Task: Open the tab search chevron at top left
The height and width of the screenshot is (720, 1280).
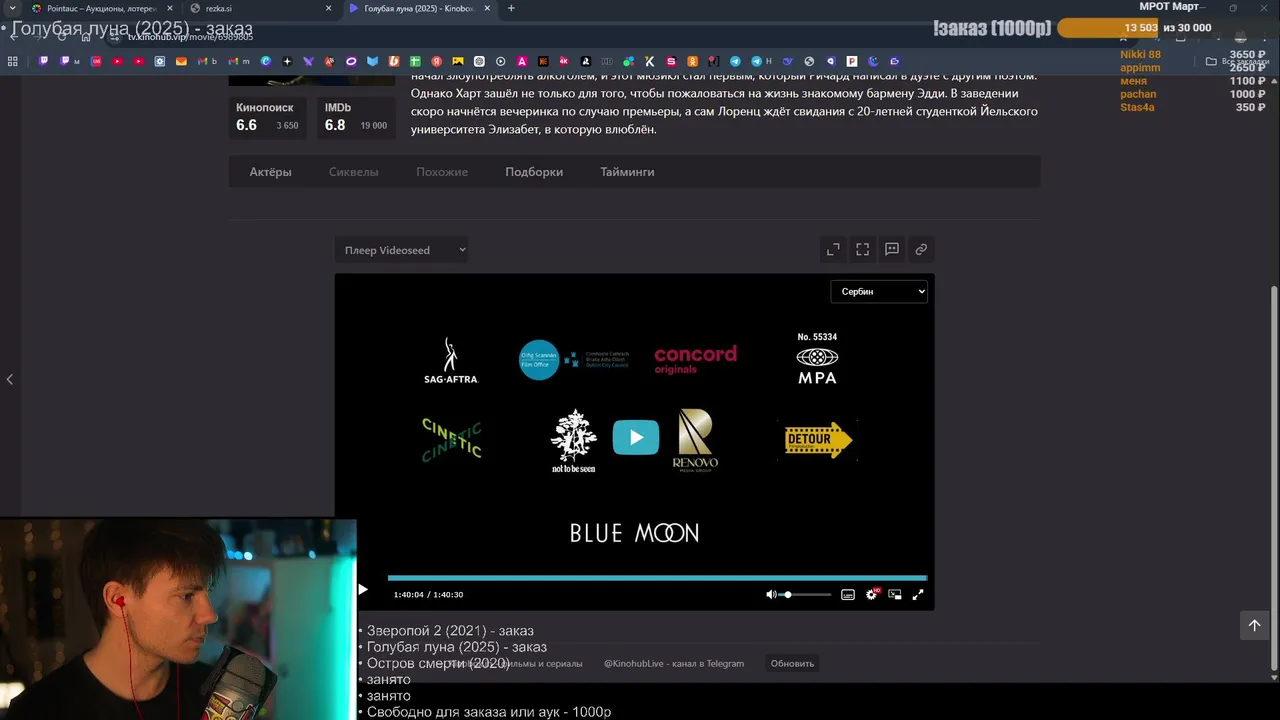Action: pyautogui.click(x=12, y=8)
